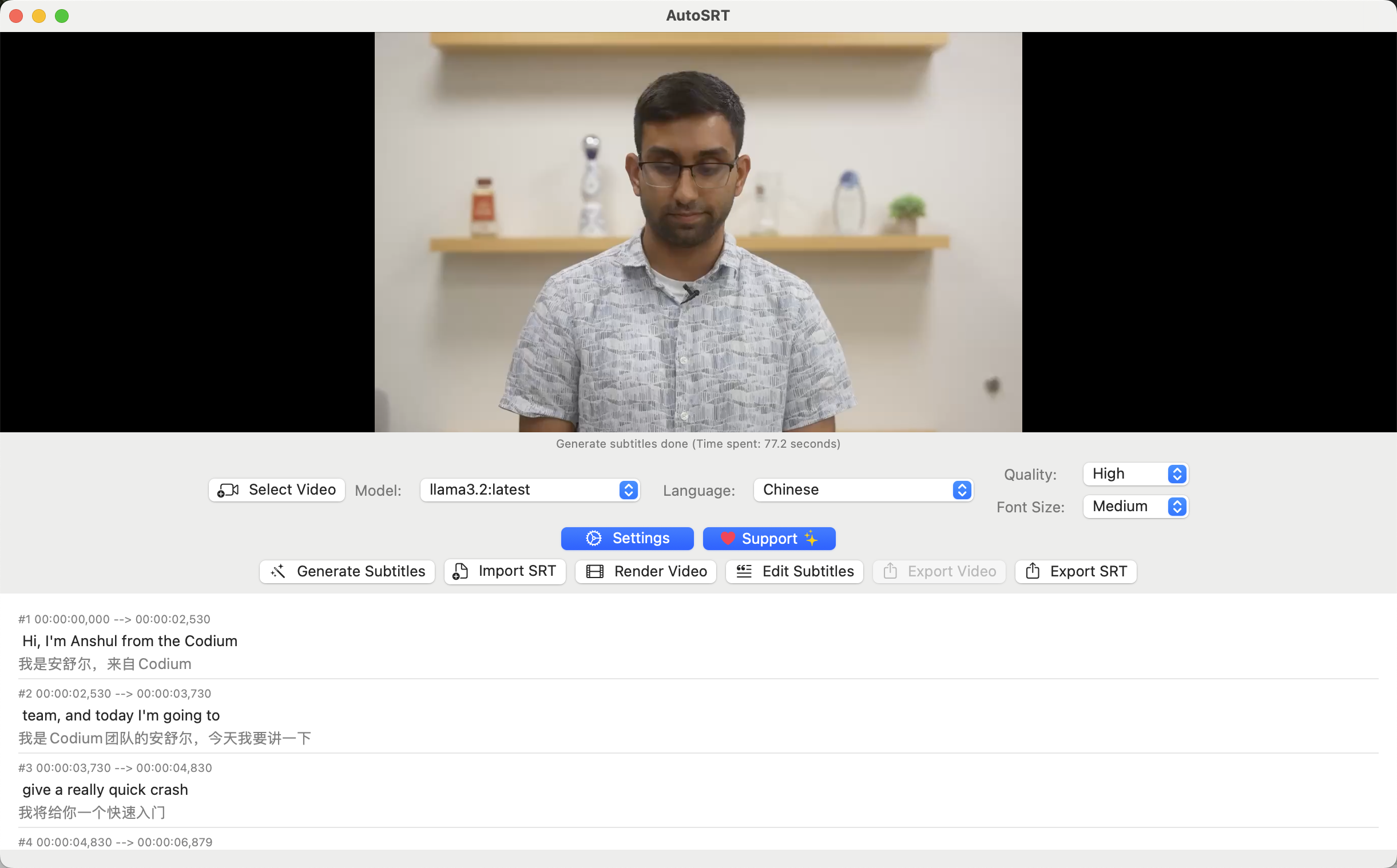The width and height of the screenshot is (1397, 868).
Task: Open the Model dropdown showing llama3.2:latest
Action: 529,489
